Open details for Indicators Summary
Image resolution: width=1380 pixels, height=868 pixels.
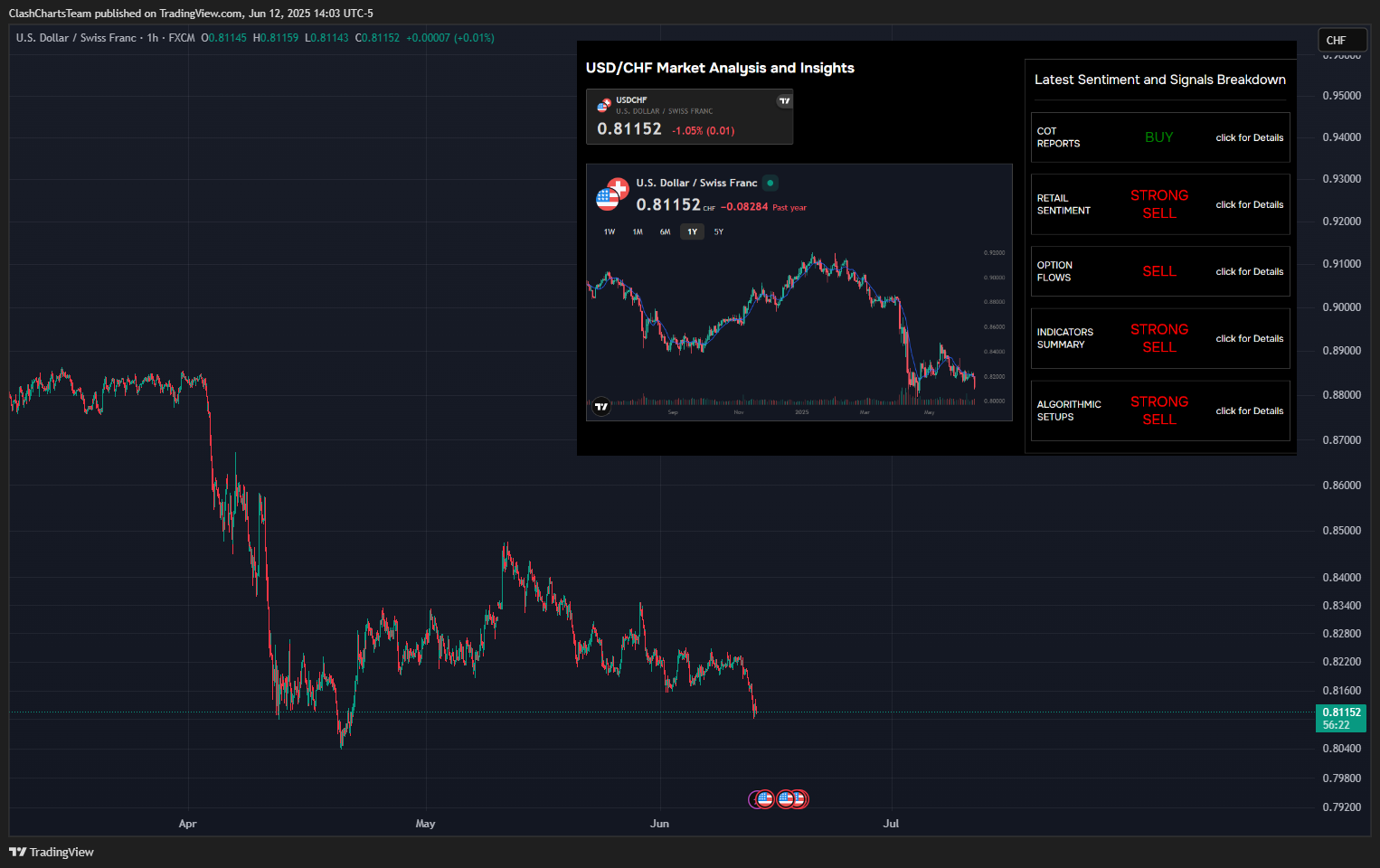(1249, 339)
